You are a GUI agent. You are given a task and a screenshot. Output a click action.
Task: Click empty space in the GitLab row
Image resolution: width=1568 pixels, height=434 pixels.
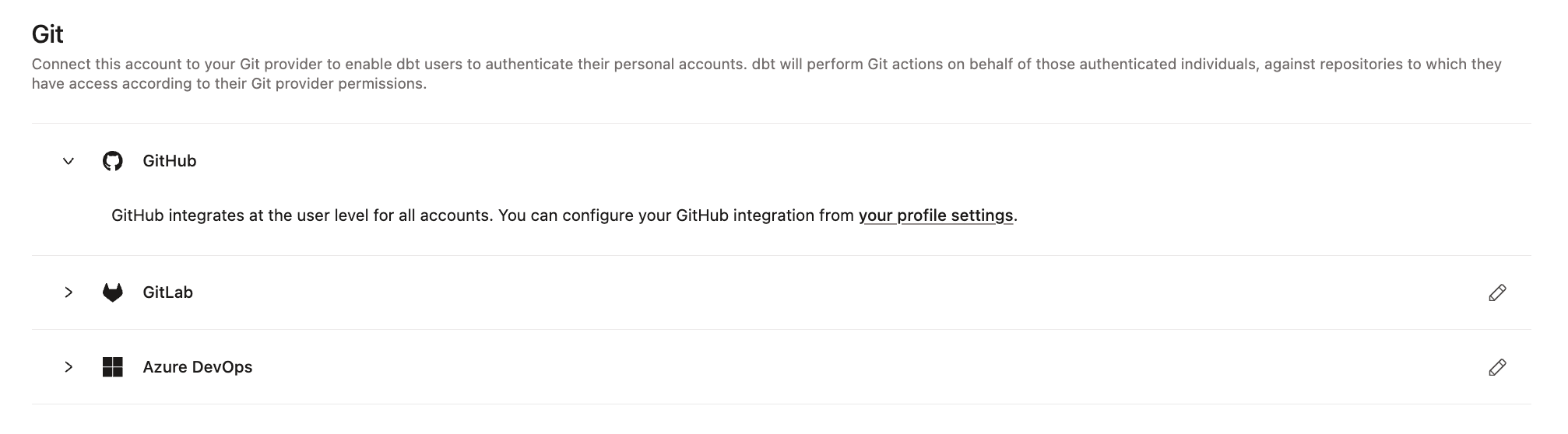pos(779,292)
